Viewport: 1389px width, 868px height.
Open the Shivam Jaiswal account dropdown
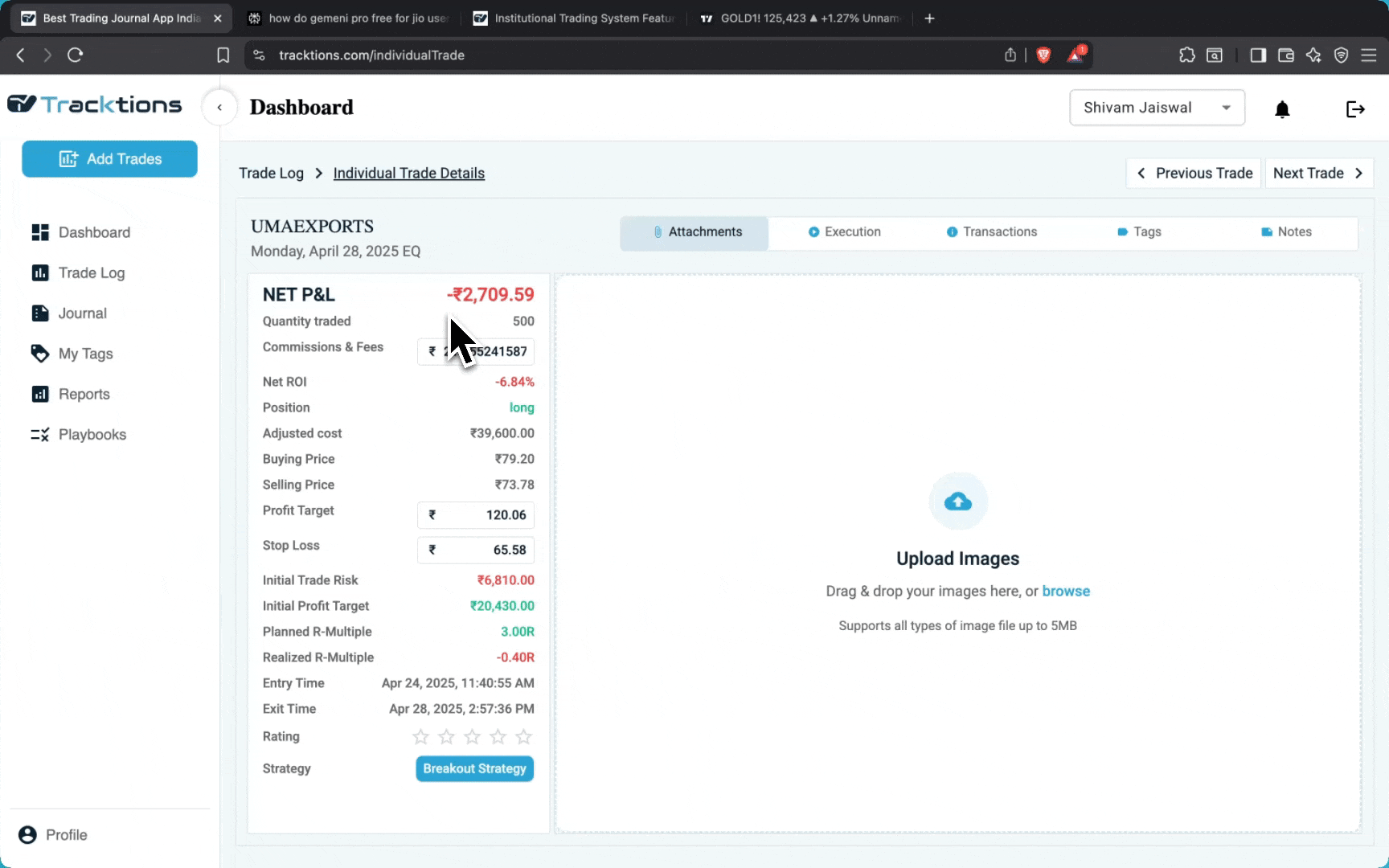click(x=1157, y=108)
